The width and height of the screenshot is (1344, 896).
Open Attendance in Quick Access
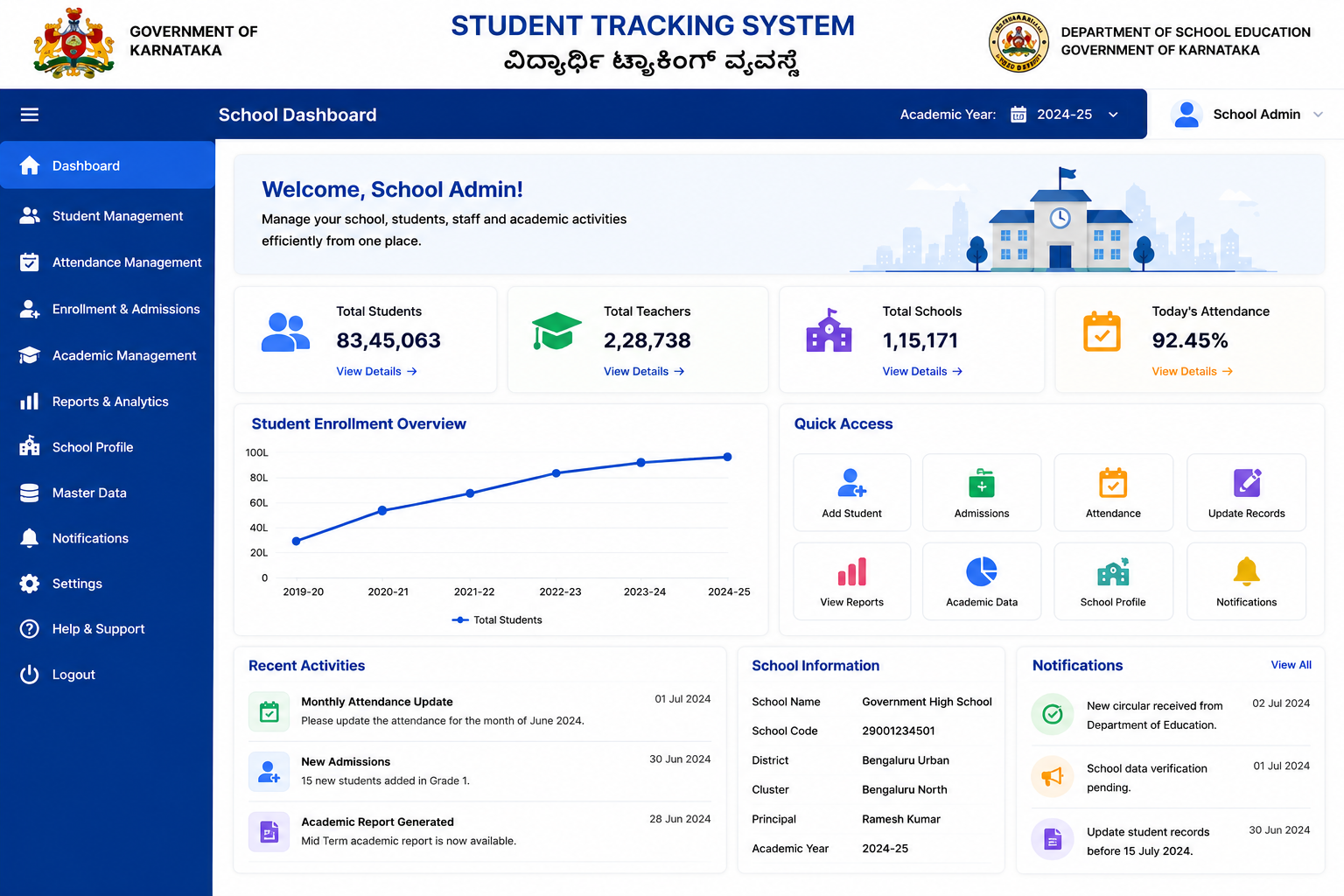[x=1113, y=493]
